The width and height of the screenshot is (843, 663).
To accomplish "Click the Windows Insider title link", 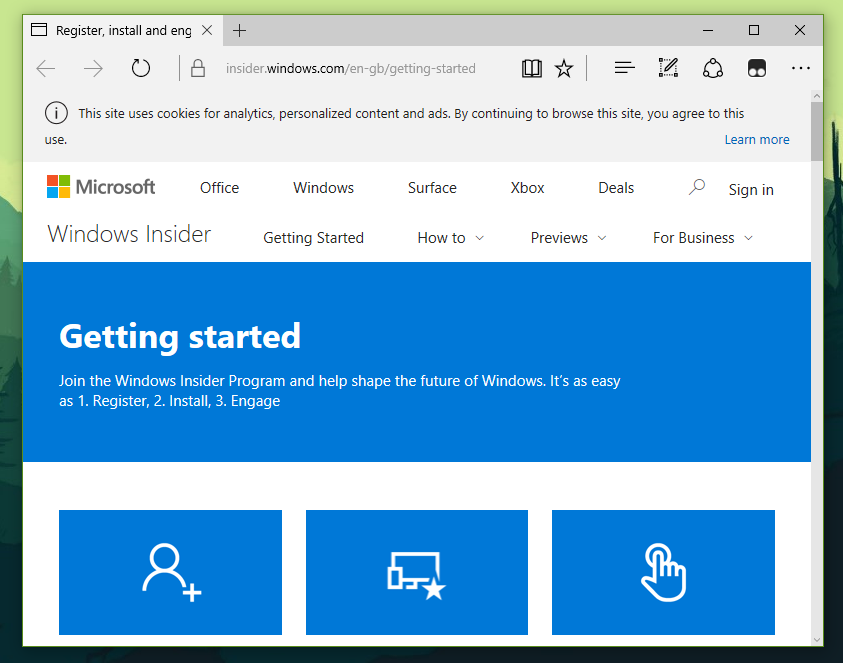I will click(129, 234).
